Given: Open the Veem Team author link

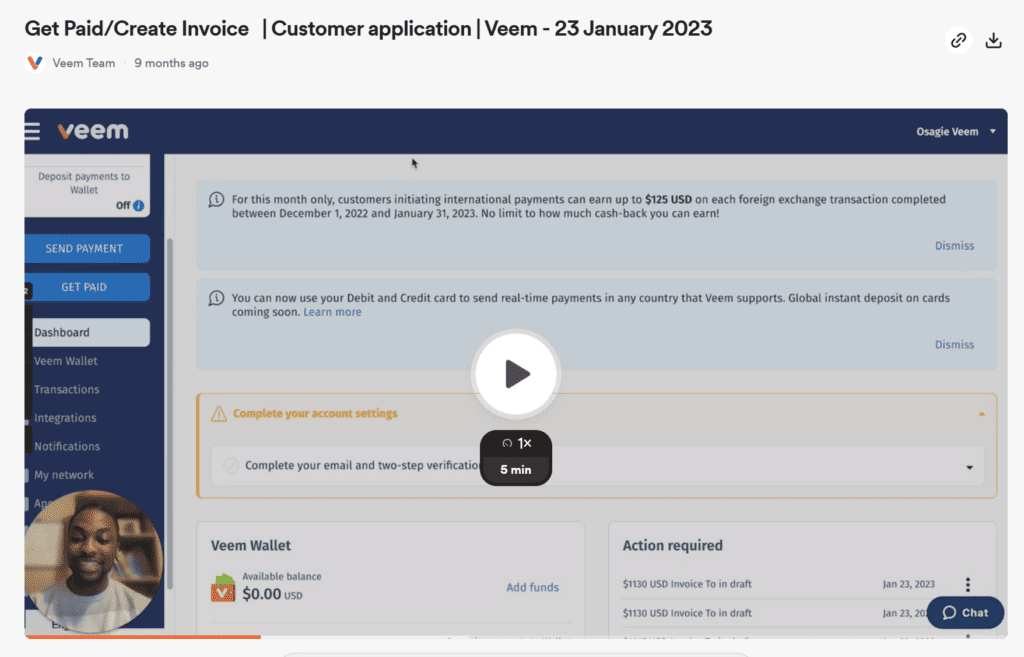Looking at the screenshot, I should coord(84,63).
